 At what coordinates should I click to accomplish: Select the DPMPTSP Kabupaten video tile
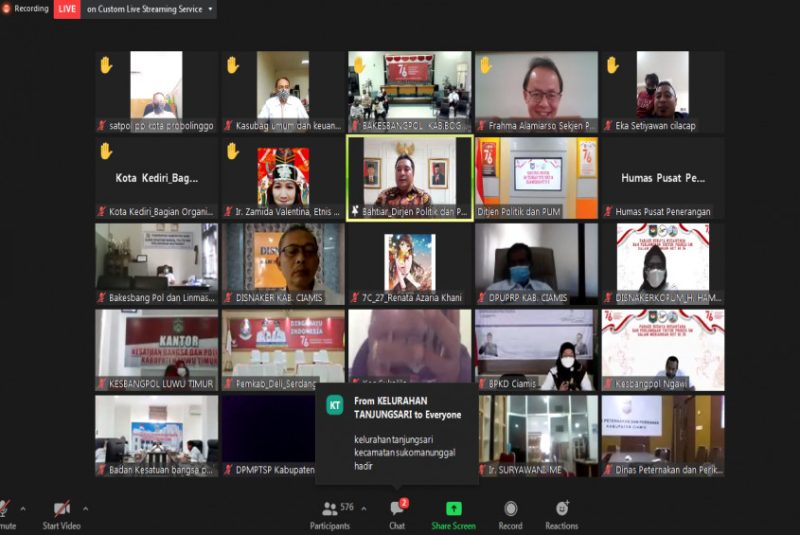tap(269, 437)
